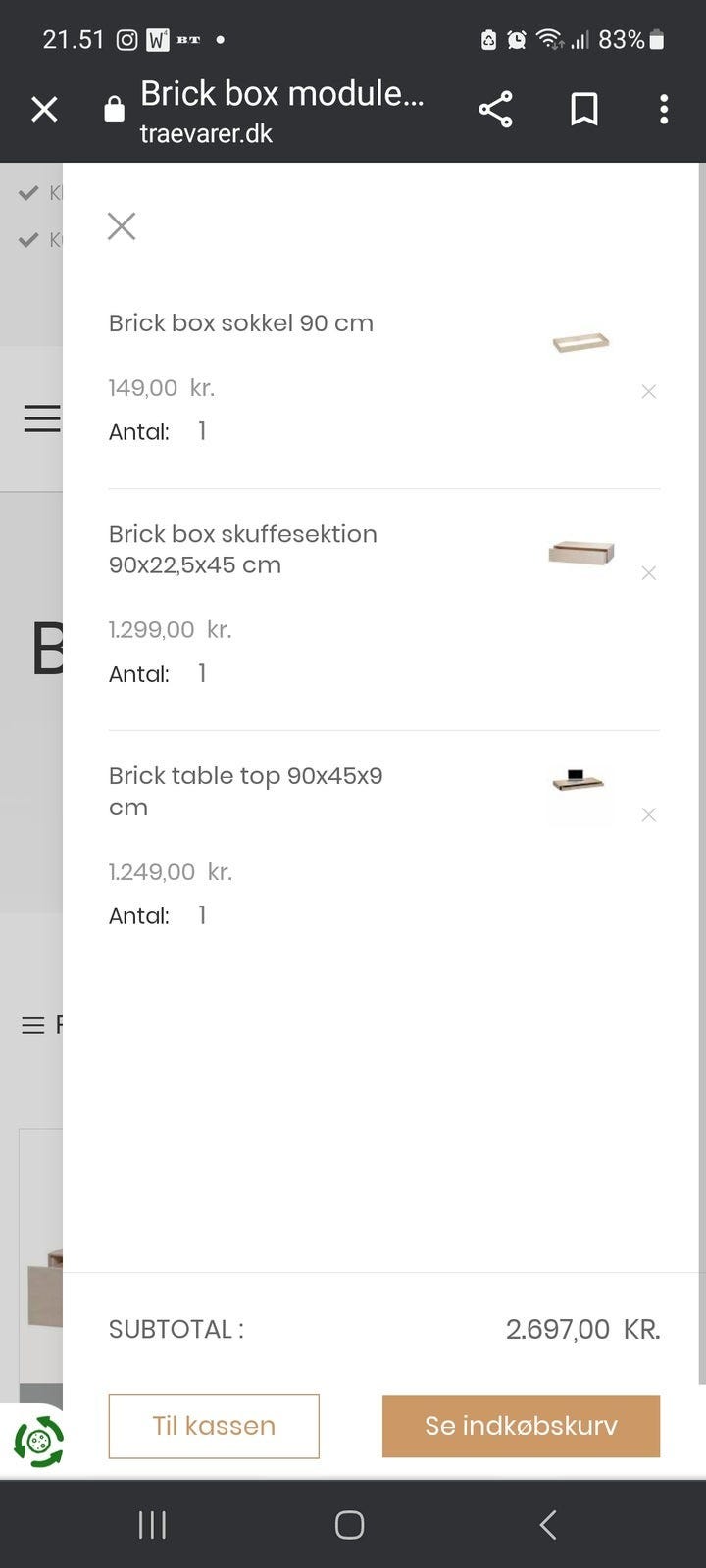The width and height of the screenshot is (706, 1568).
Task: Close the cart side panel
Action: 122,226
